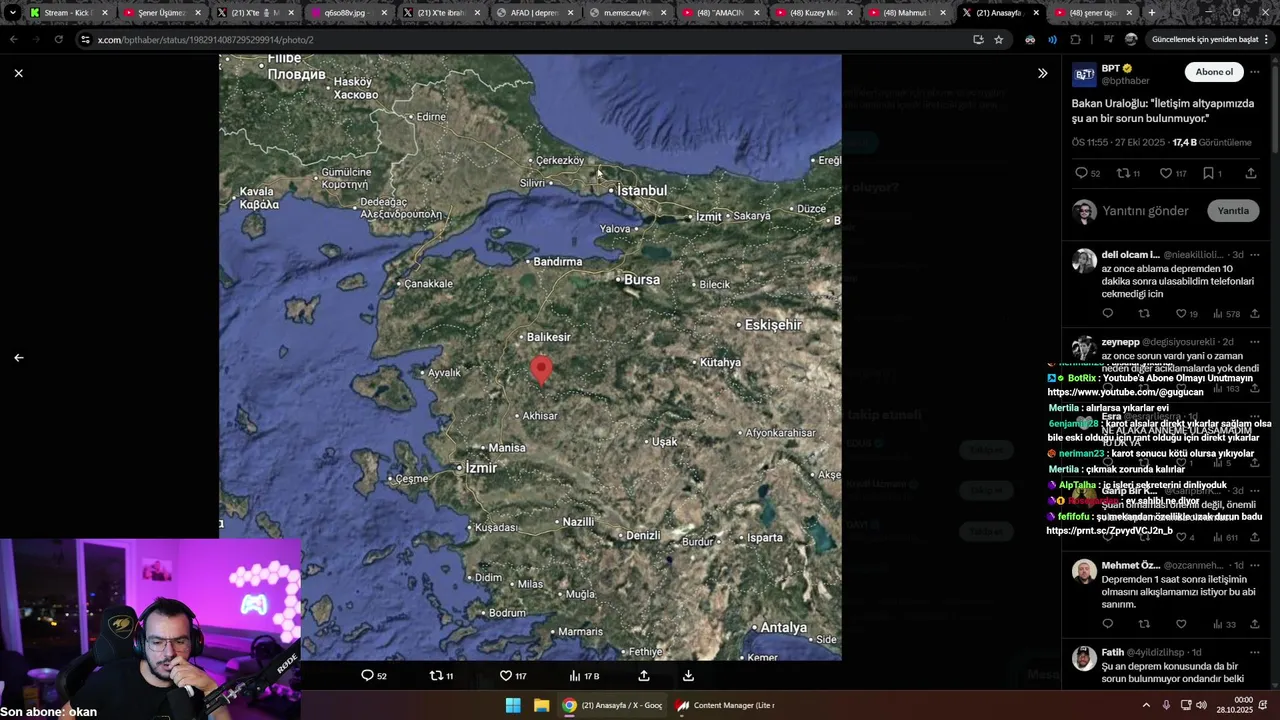The height and width of the screenshot is (720, 1280).
Task: Click the browser back arrow
Action: [x=13, y=39]
